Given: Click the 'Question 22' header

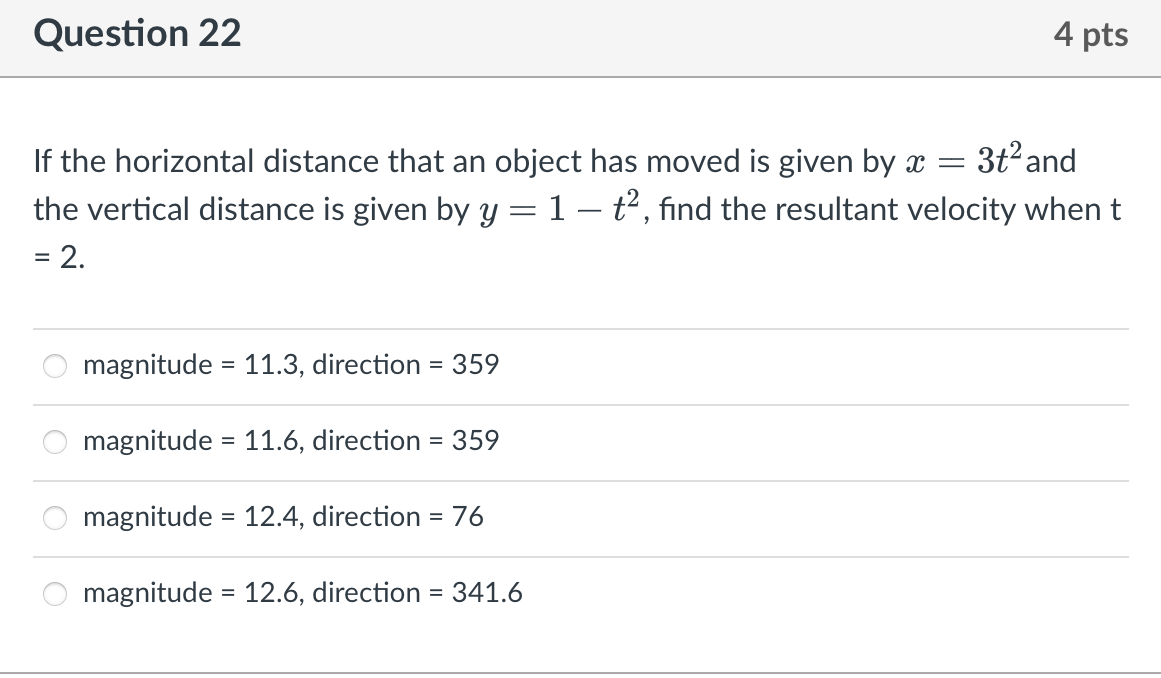Looking at the screenshot, I should coord(136,33).
